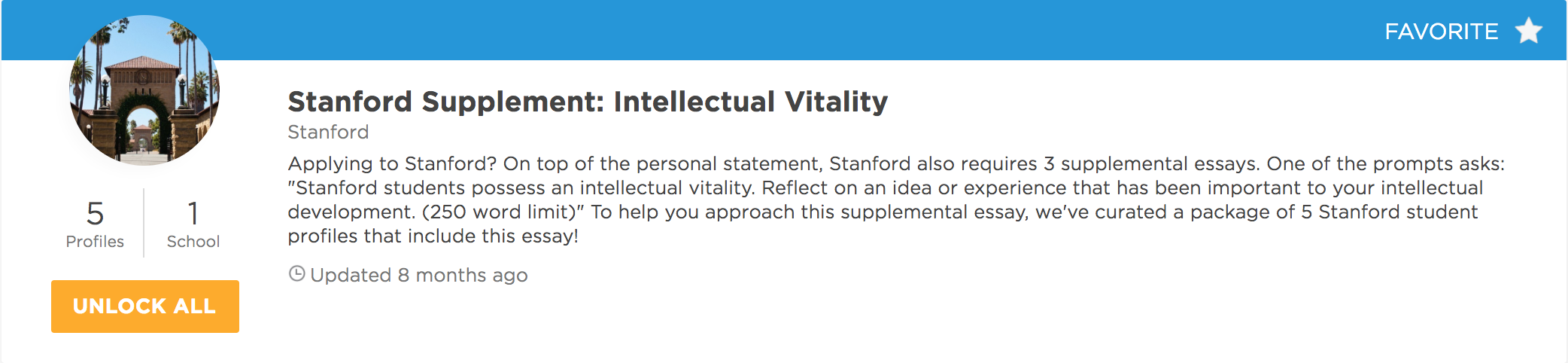Click the number 1 above School
This screenshot has width=1568, height=363.
(x=193, y=214)
